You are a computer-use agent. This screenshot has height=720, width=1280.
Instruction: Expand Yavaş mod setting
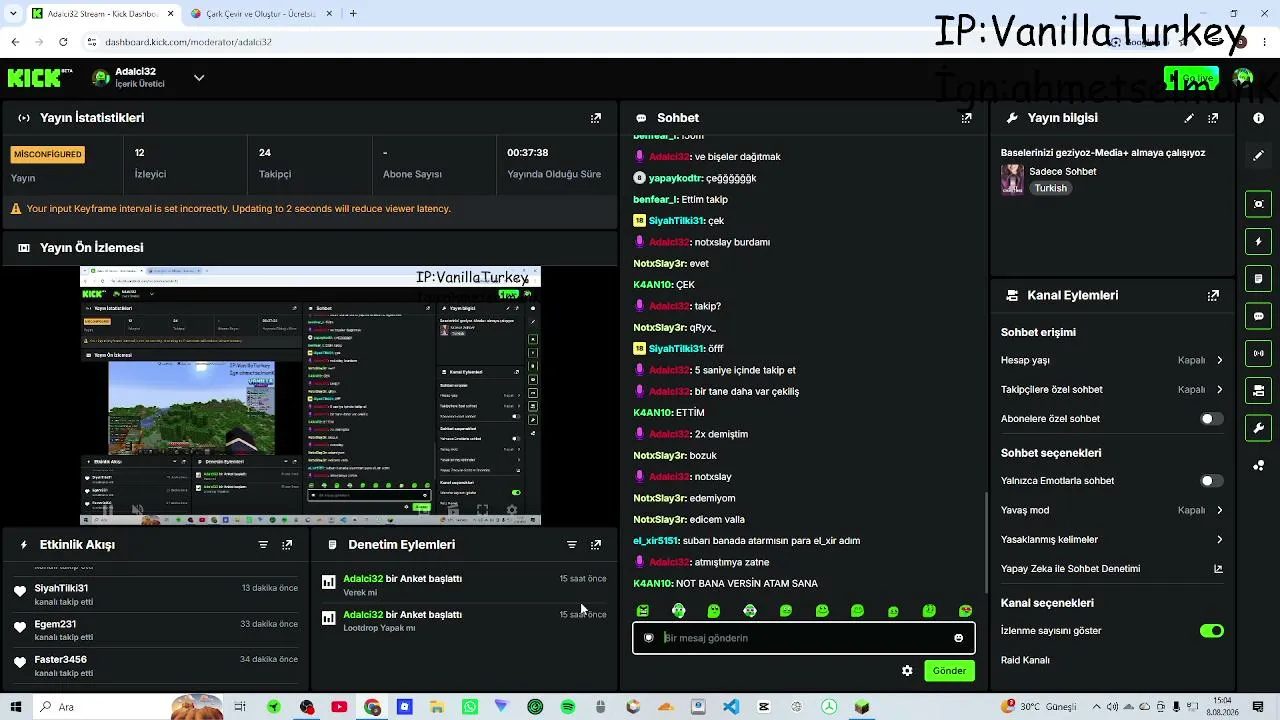coord(1112,510)
